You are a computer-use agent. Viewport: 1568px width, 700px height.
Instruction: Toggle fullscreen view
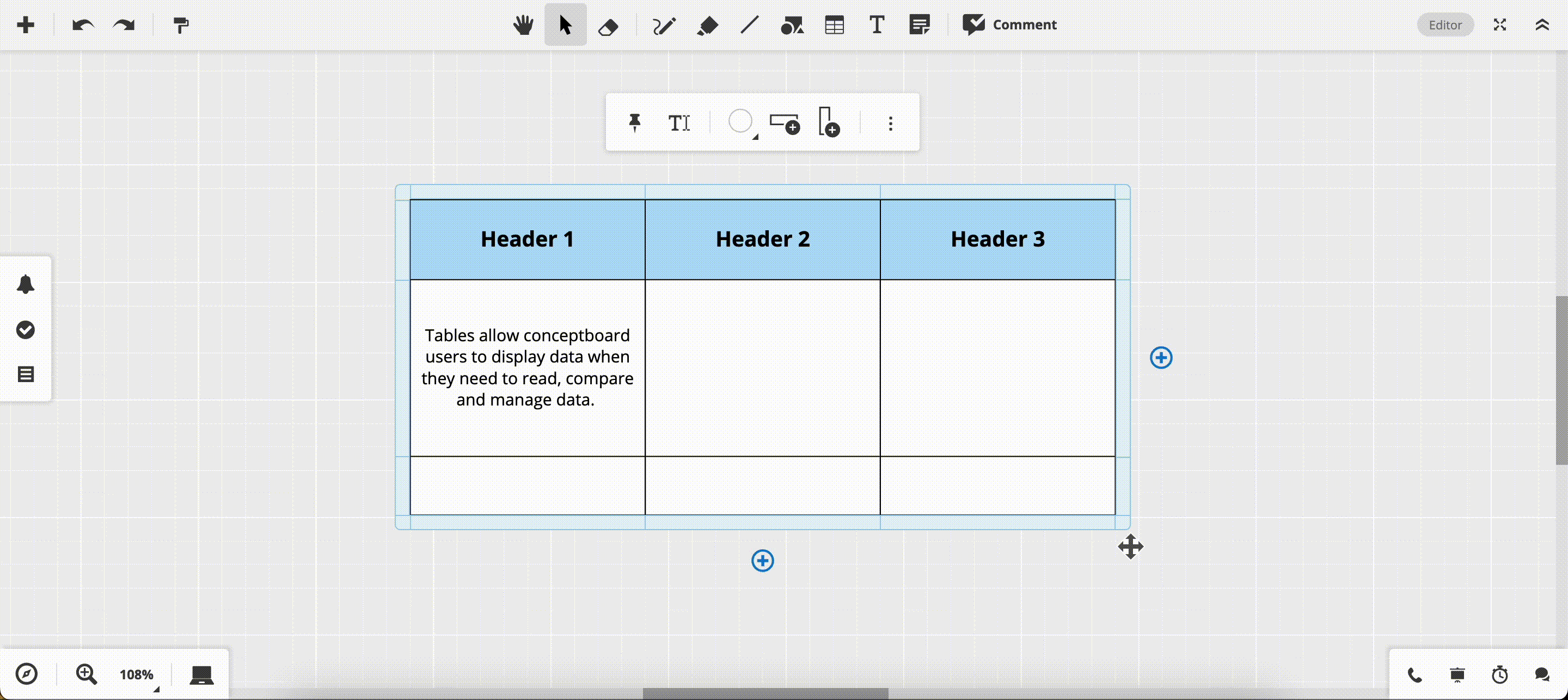pyautogui.click(x=1500, y=25)
